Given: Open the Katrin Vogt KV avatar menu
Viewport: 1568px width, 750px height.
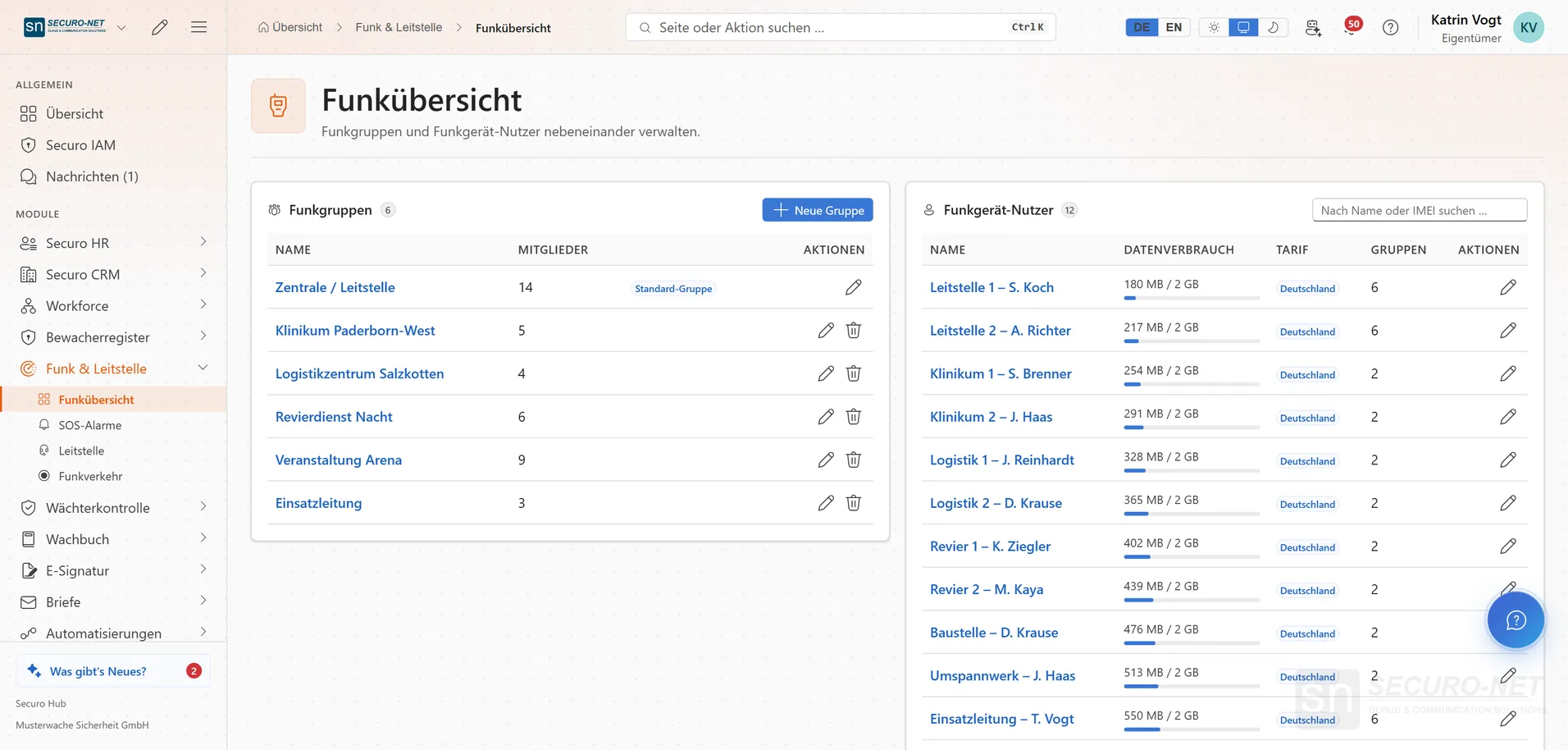Looking at the screenshot, I should [1529, 27].
